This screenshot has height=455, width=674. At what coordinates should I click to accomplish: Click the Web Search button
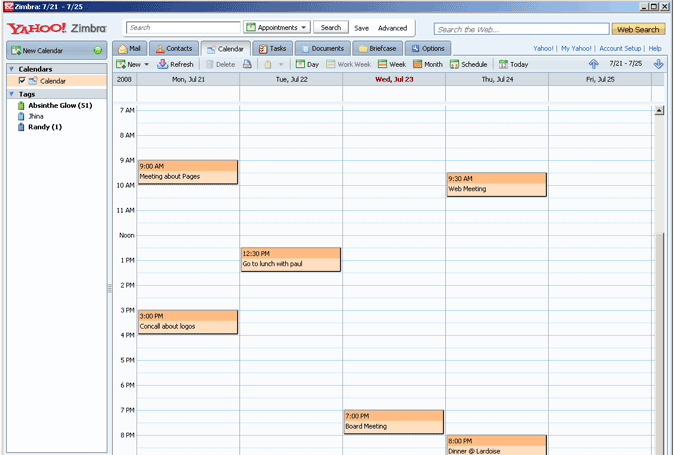pyautogui.click(x=638, y=29)
